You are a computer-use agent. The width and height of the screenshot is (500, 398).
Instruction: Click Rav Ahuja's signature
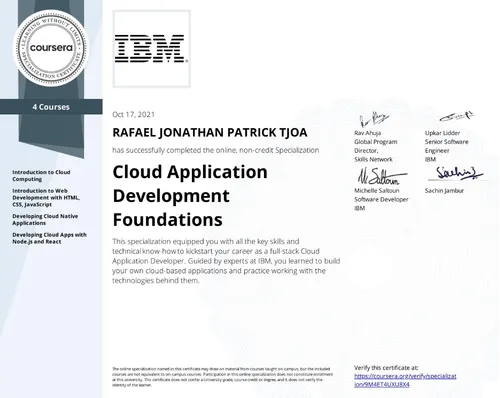[374, 119]
